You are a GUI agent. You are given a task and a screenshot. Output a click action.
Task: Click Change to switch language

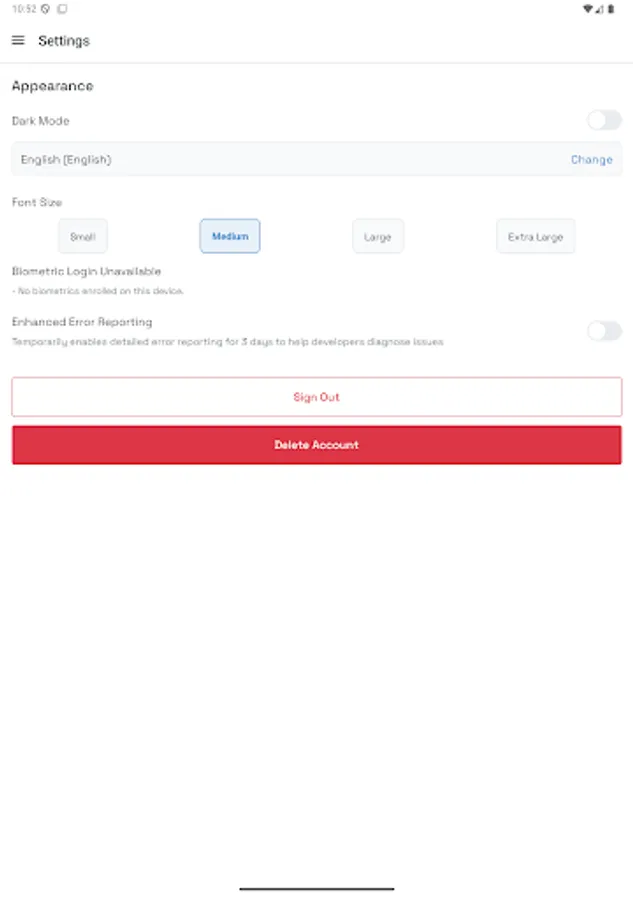click(x=591, y=159)
